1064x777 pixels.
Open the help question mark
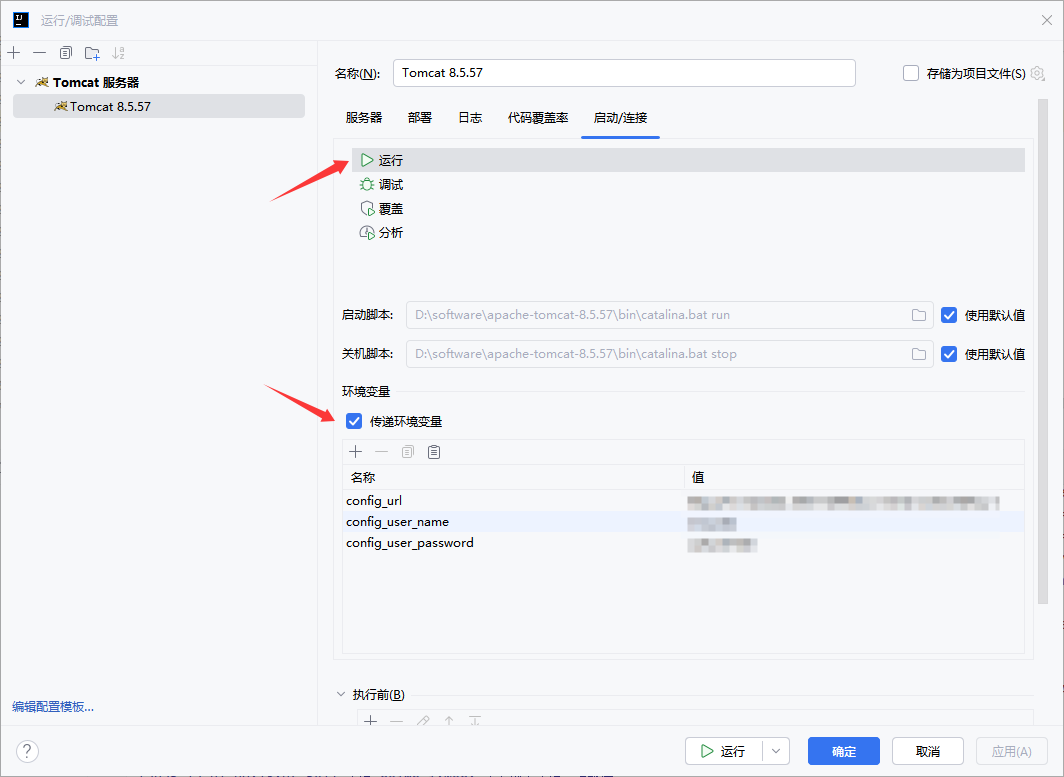27,751
